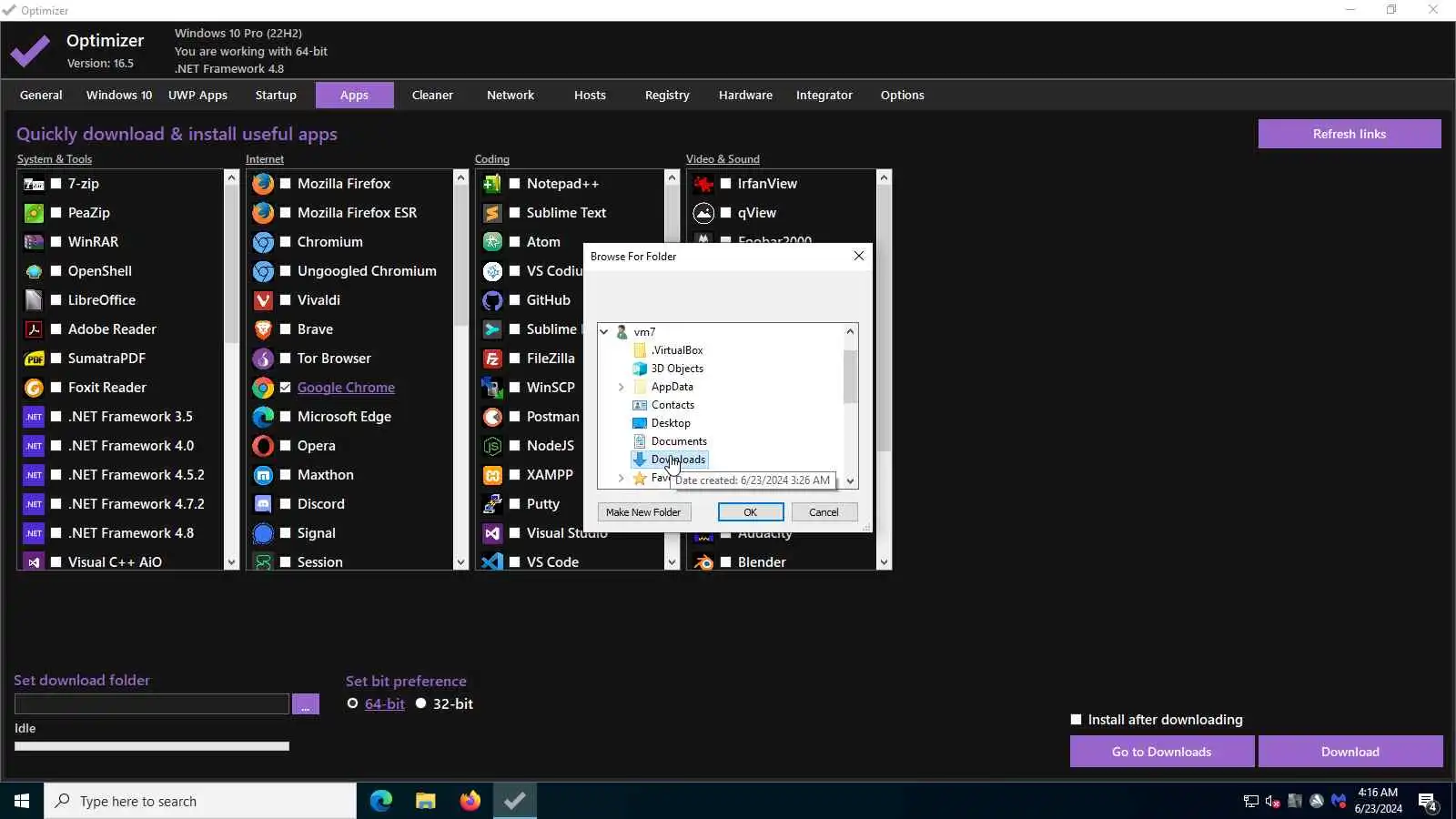The image size is (1456, 819).
Task: Click the Opera browser icon
Action: point(263,446)
